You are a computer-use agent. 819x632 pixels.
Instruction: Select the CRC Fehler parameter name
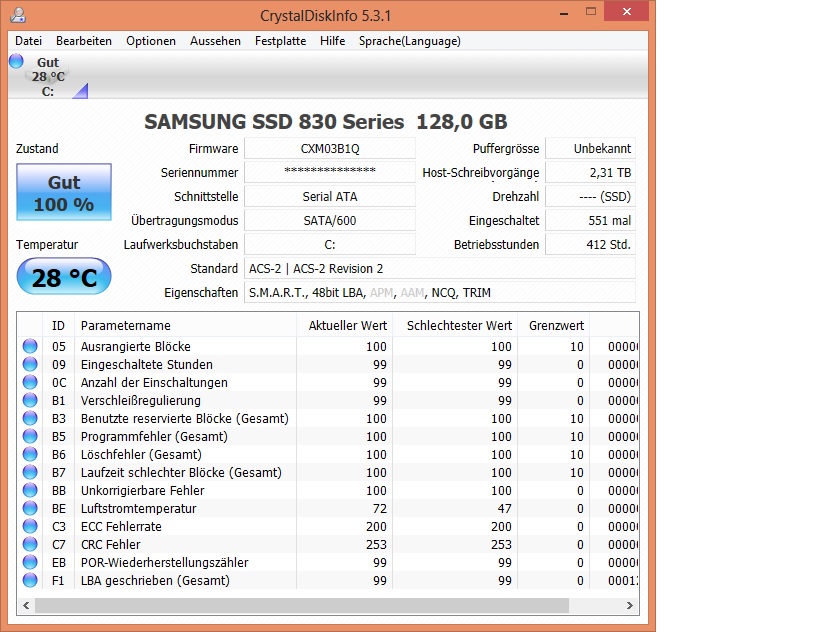click(110, 545)
